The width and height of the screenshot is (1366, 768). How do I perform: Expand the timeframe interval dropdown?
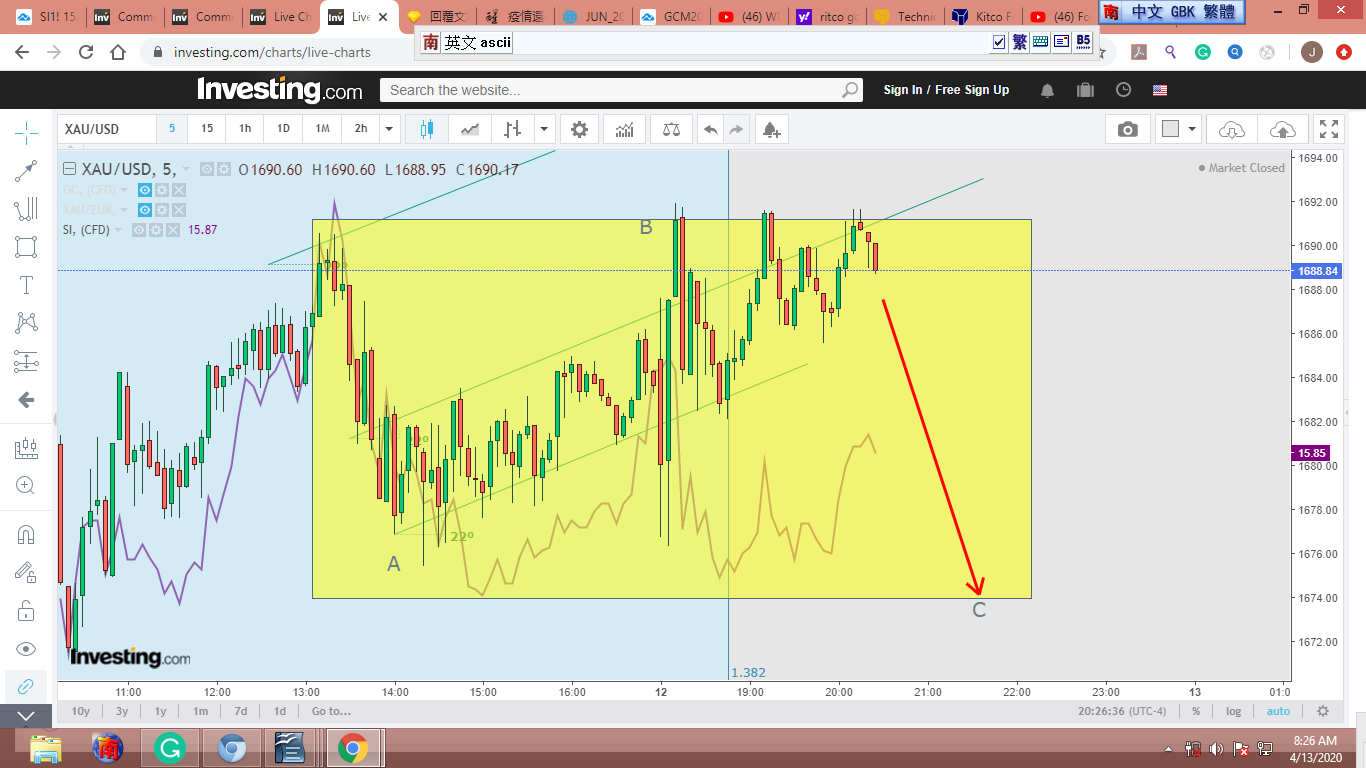coord(390,129)
